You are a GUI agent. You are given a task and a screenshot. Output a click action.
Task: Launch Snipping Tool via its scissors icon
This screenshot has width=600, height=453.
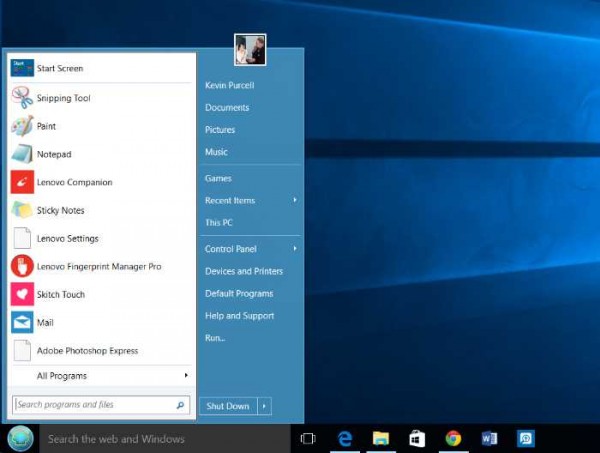point(22,98)
